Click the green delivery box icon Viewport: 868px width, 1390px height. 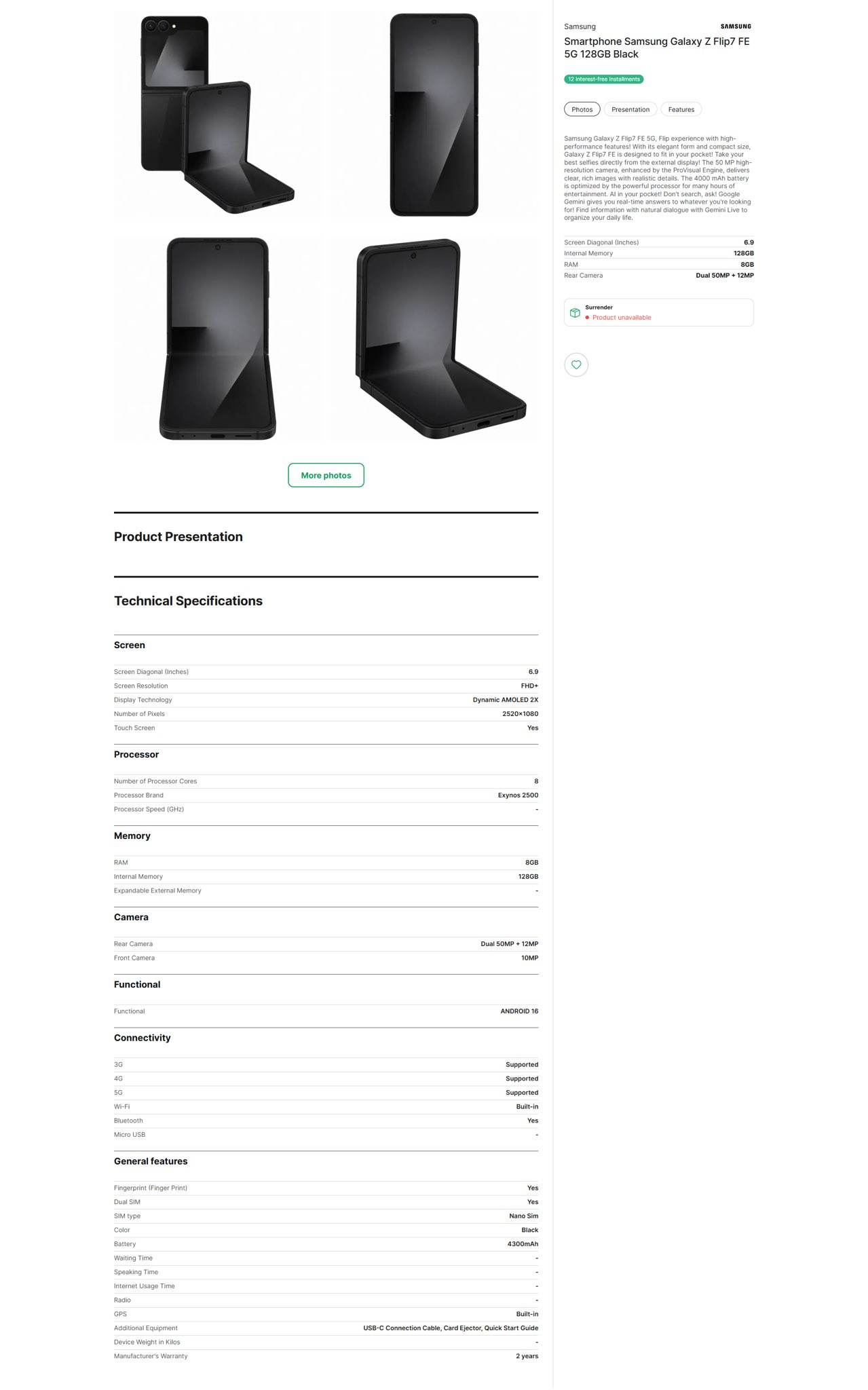[x=575, y=313]
